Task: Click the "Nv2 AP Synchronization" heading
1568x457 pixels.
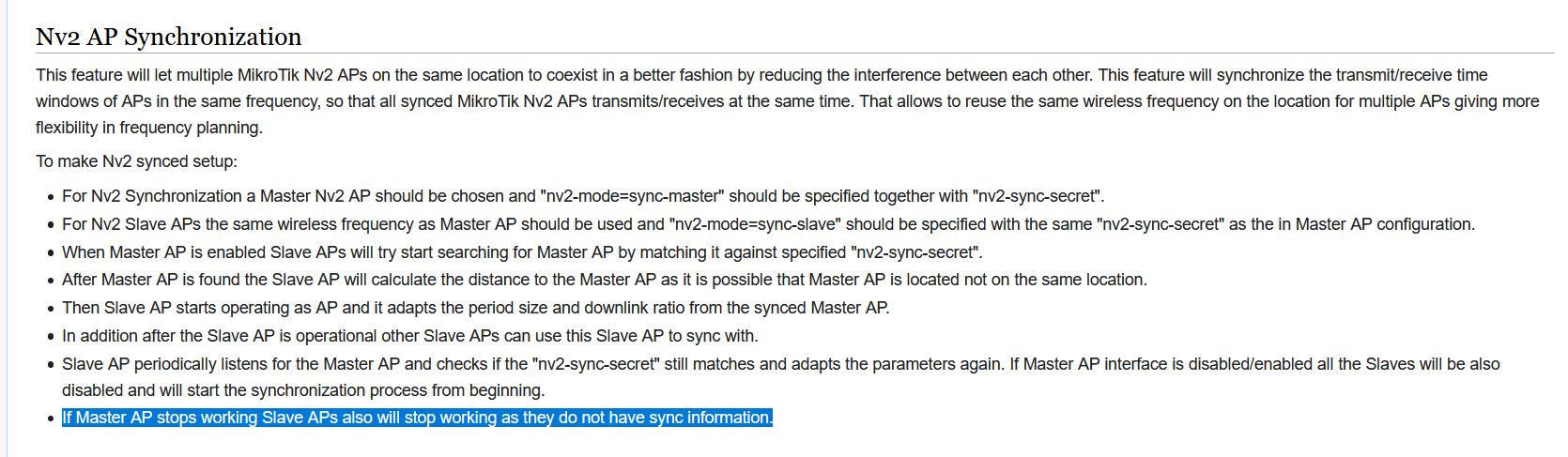Action: point(169,37)
